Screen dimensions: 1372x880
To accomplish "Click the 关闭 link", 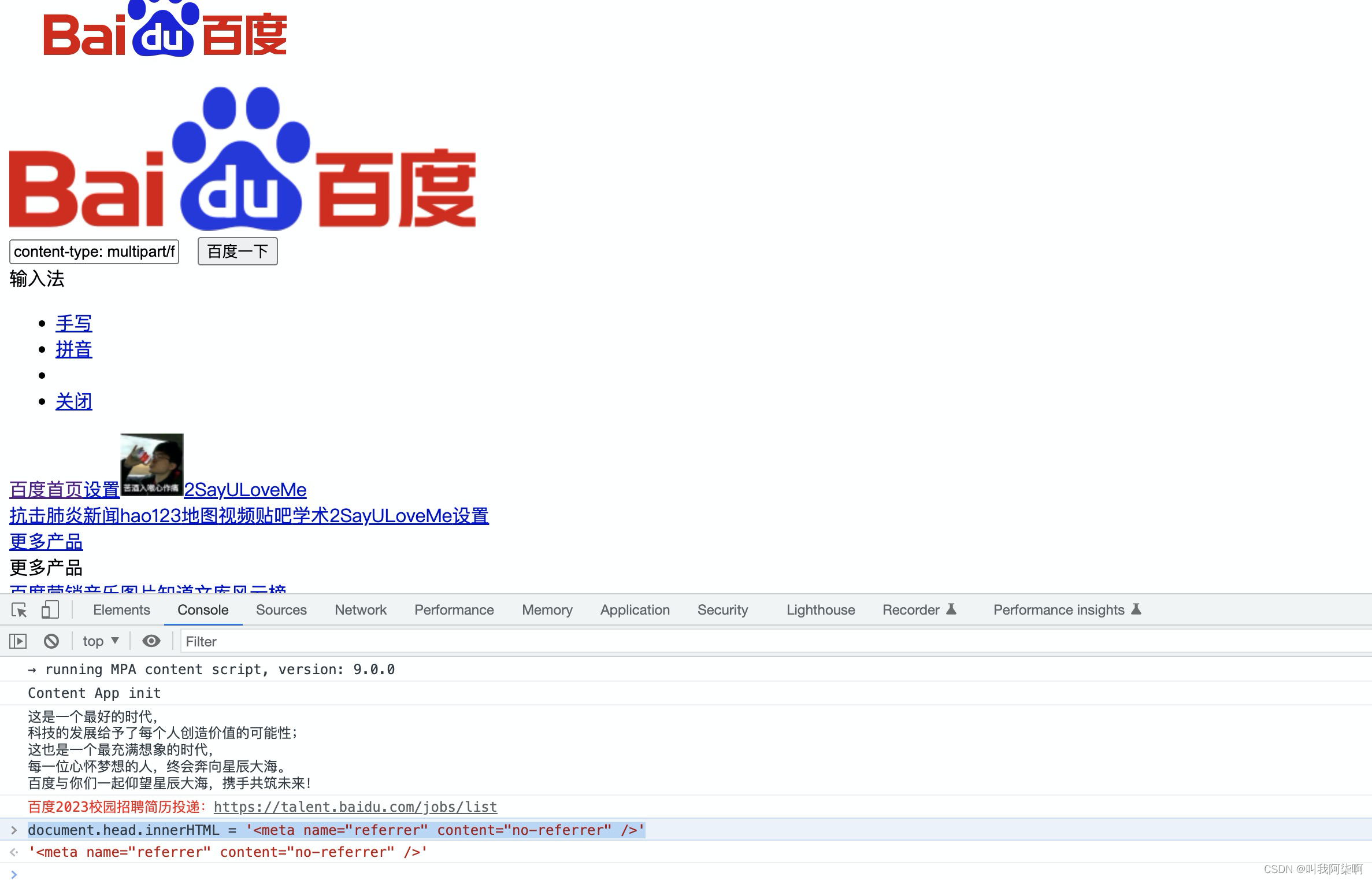I will [74, 401].
